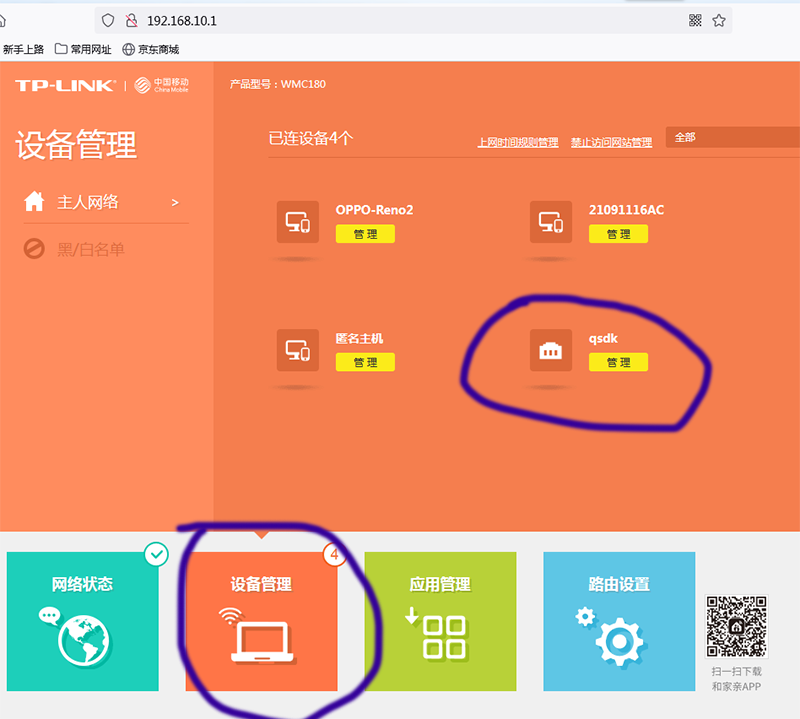Click the qsdk wired device icon
800x719 pixels.
click(550, 349)
